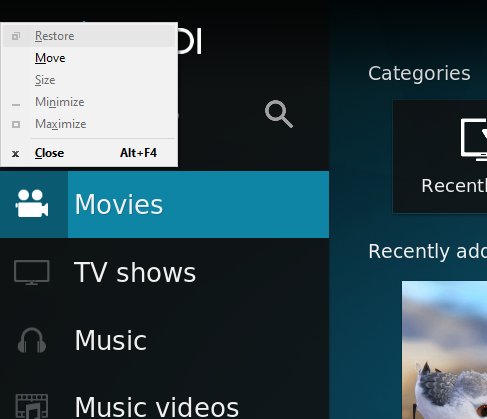
Task: Click the Categories heading
Action: 419,73
